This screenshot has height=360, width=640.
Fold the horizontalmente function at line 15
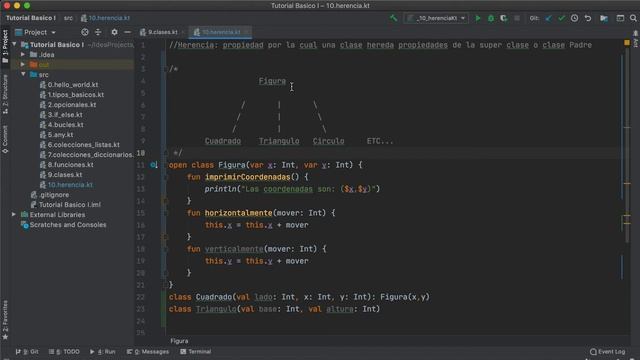(x=165, y=213)
